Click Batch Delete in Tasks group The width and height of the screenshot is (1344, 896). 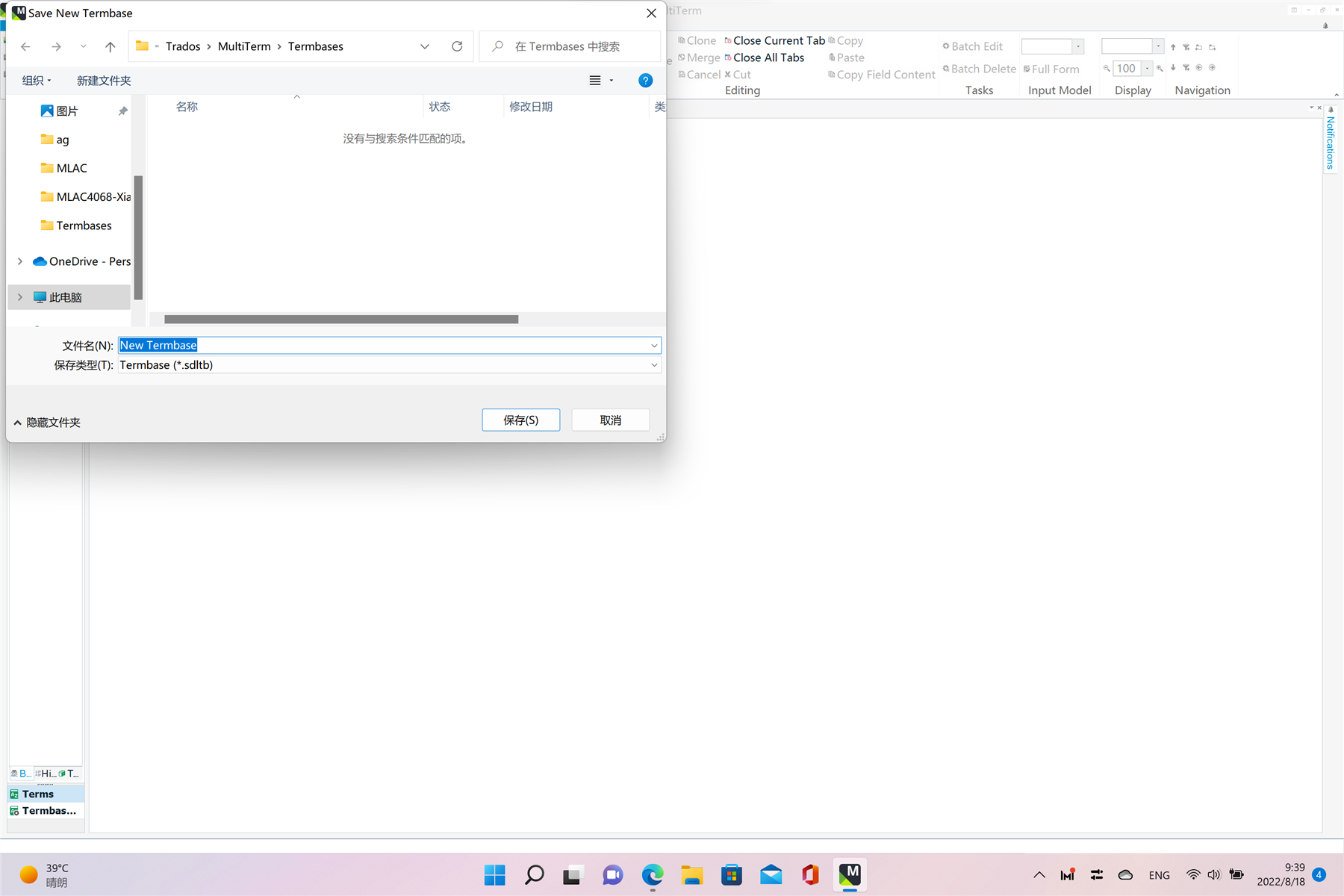[x=979, y=69]
